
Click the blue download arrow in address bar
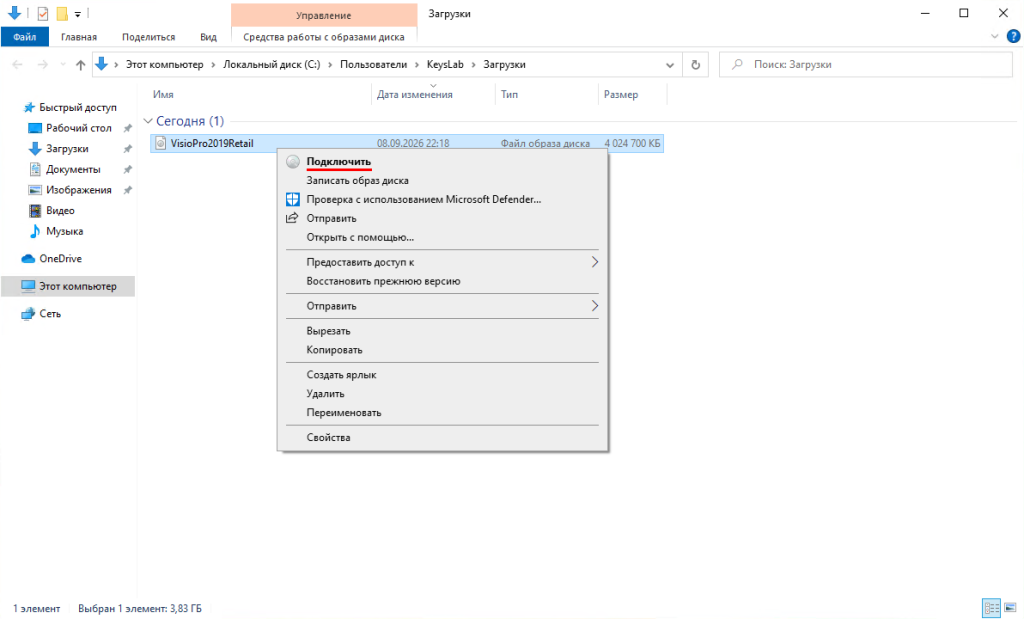101,64
